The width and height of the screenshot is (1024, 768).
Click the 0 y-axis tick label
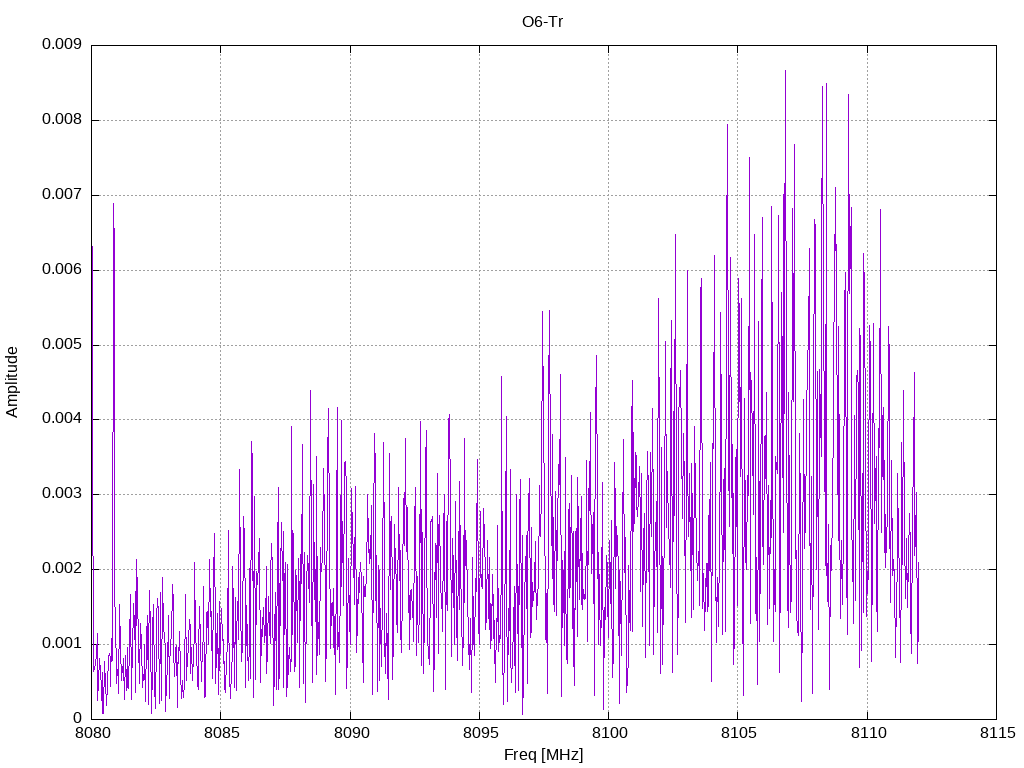point(78,718)
